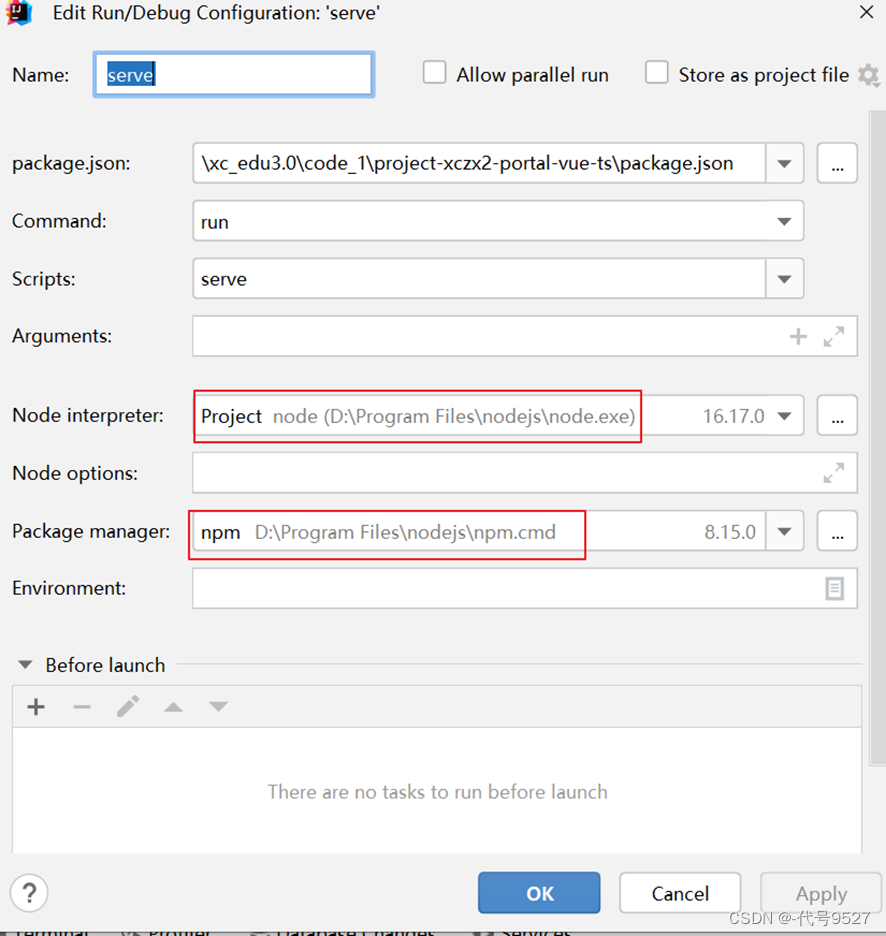Add an argument with the plus icon
This screenshot has height=936, width=886.
coord(798,337)
